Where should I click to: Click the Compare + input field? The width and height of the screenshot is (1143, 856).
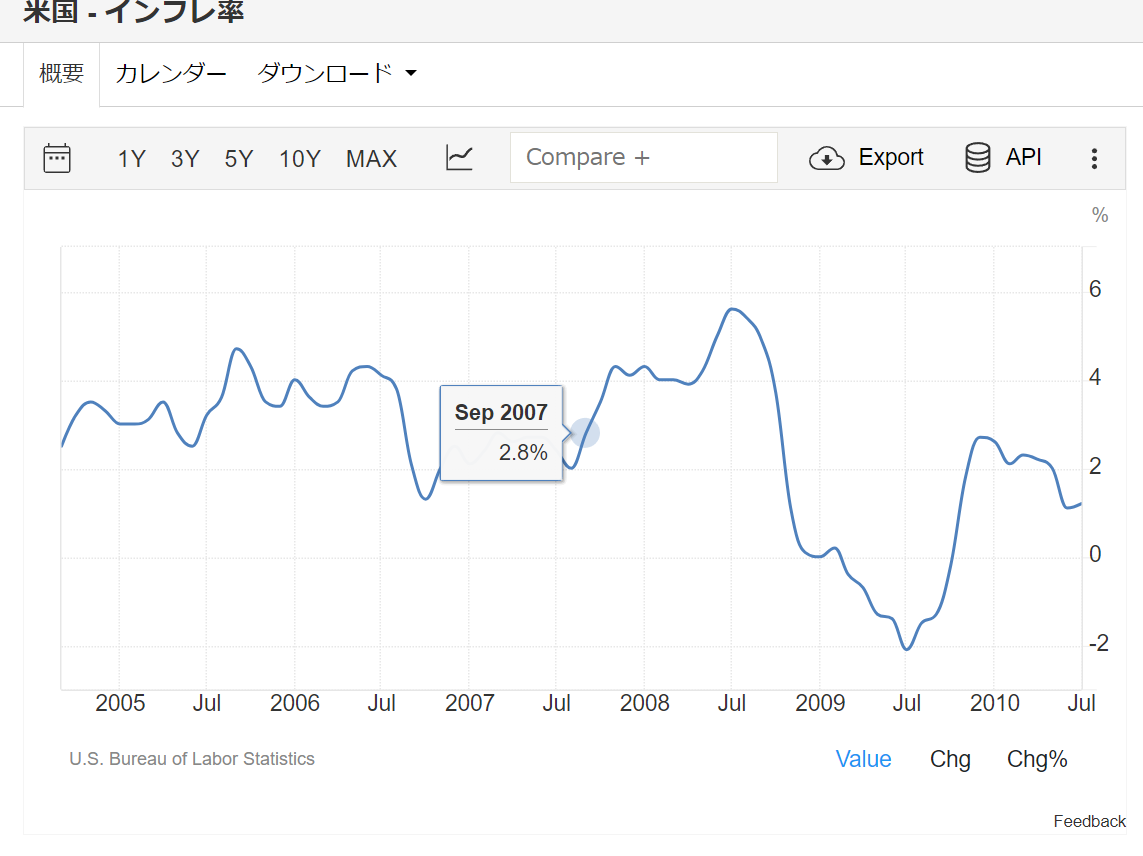(x=643, y=158)
